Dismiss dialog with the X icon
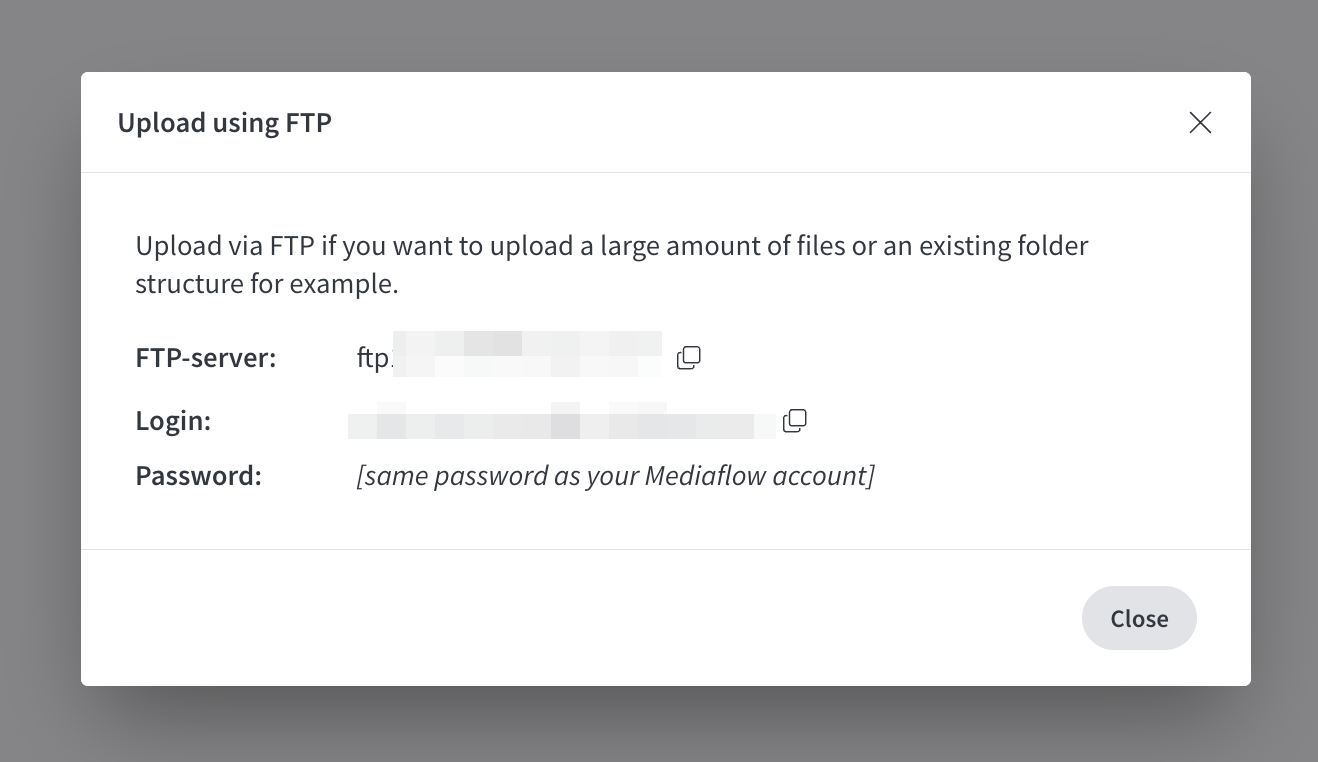 (1200, 122)
